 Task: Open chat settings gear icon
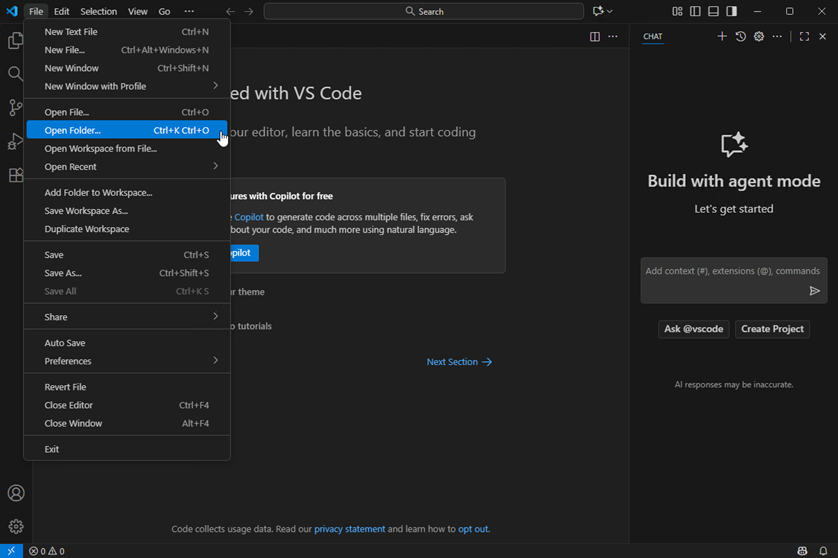pos(759,36)
